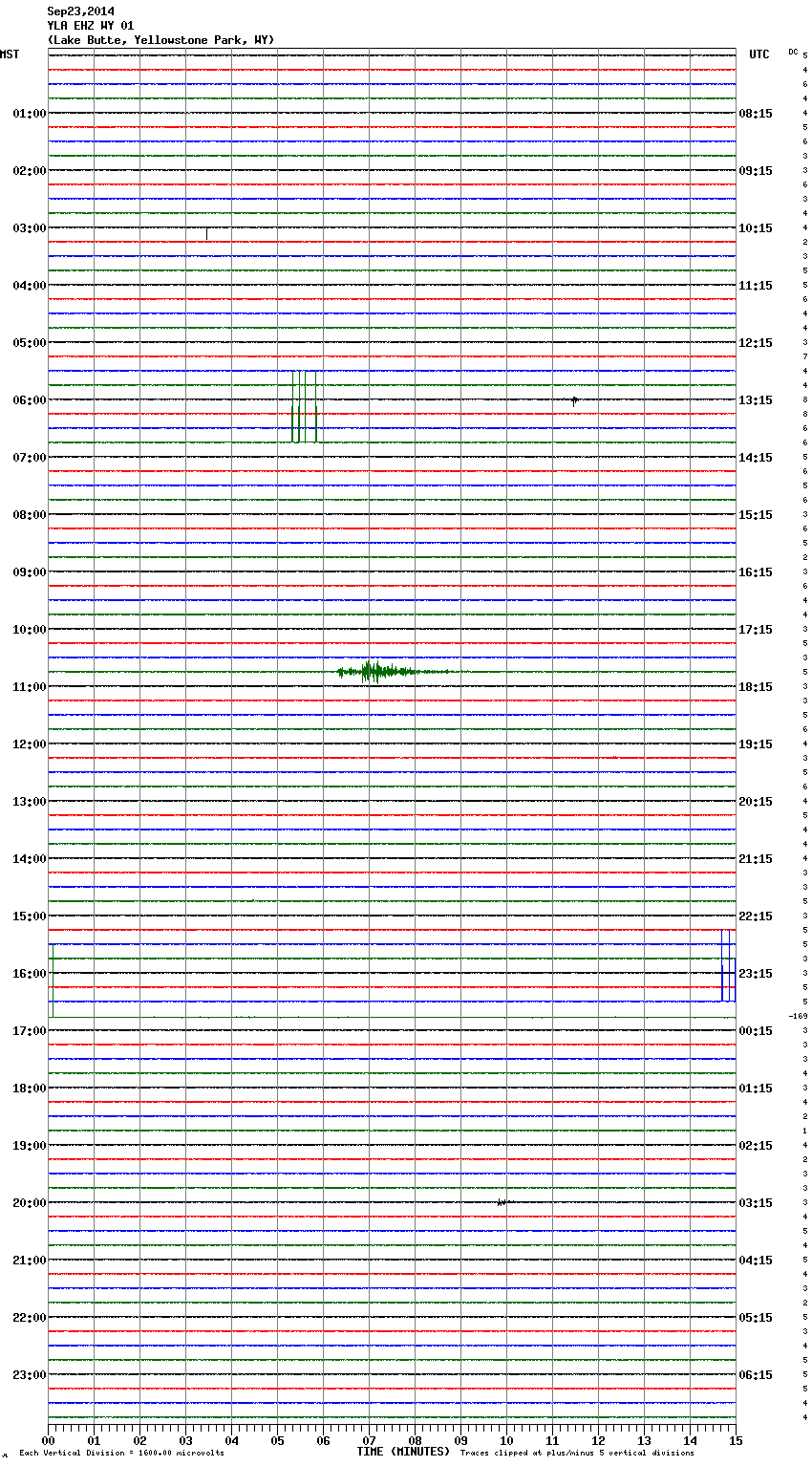Select the 03:00 MST time label
Screen dimensions: 812x1466
(x=30, y=228)
